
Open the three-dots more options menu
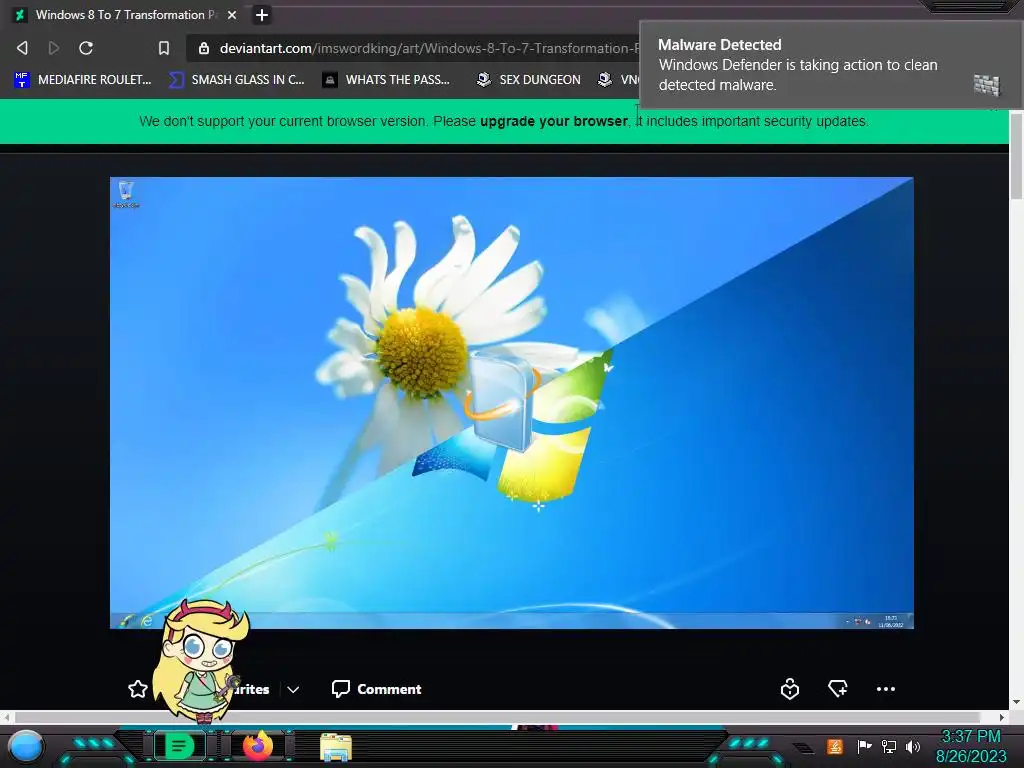pyautogui.click(x=886, y=689)
